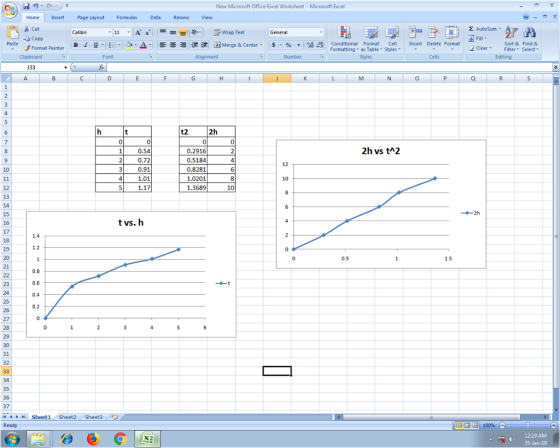Increase font size with Grow Font

138,33
